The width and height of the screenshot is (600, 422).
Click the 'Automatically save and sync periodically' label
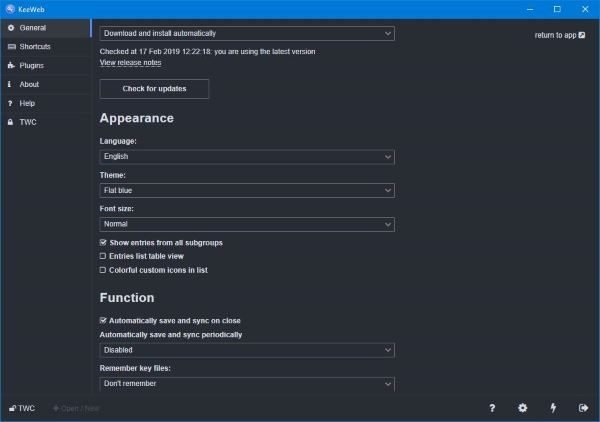171,335
